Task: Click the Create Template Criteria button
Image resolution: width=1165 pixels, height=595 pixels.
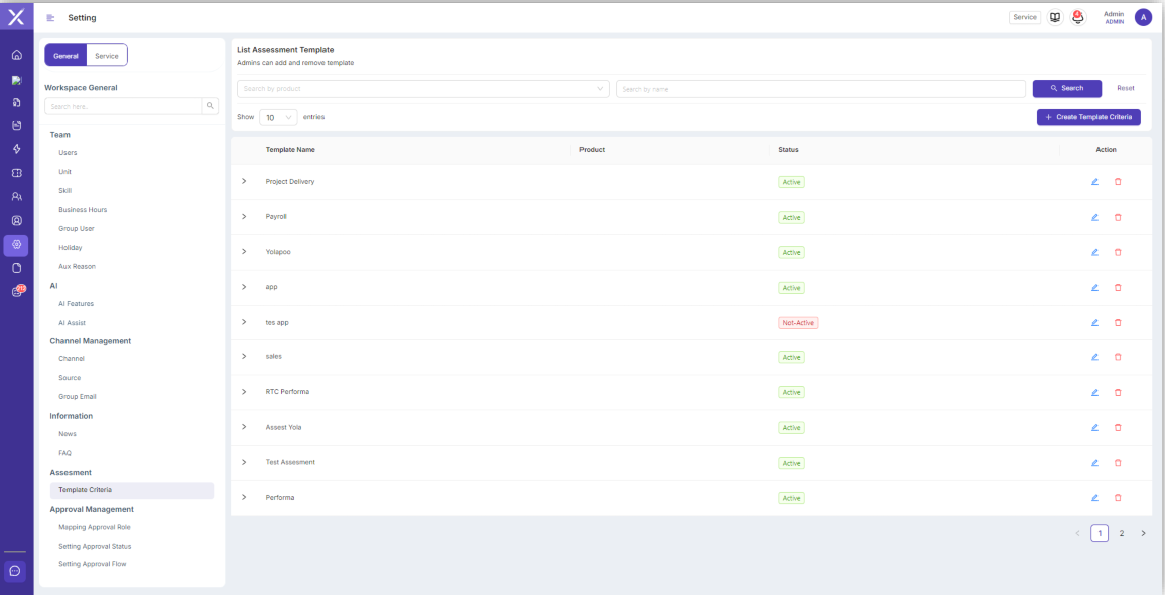Action: (1088, 117)
